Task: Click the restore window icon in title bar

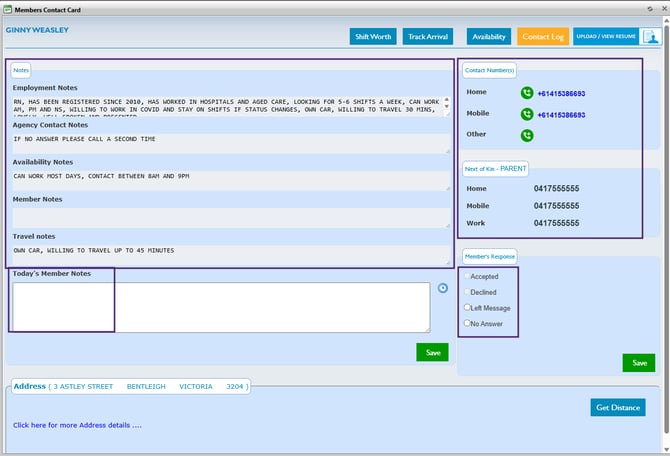Action: 649,7
